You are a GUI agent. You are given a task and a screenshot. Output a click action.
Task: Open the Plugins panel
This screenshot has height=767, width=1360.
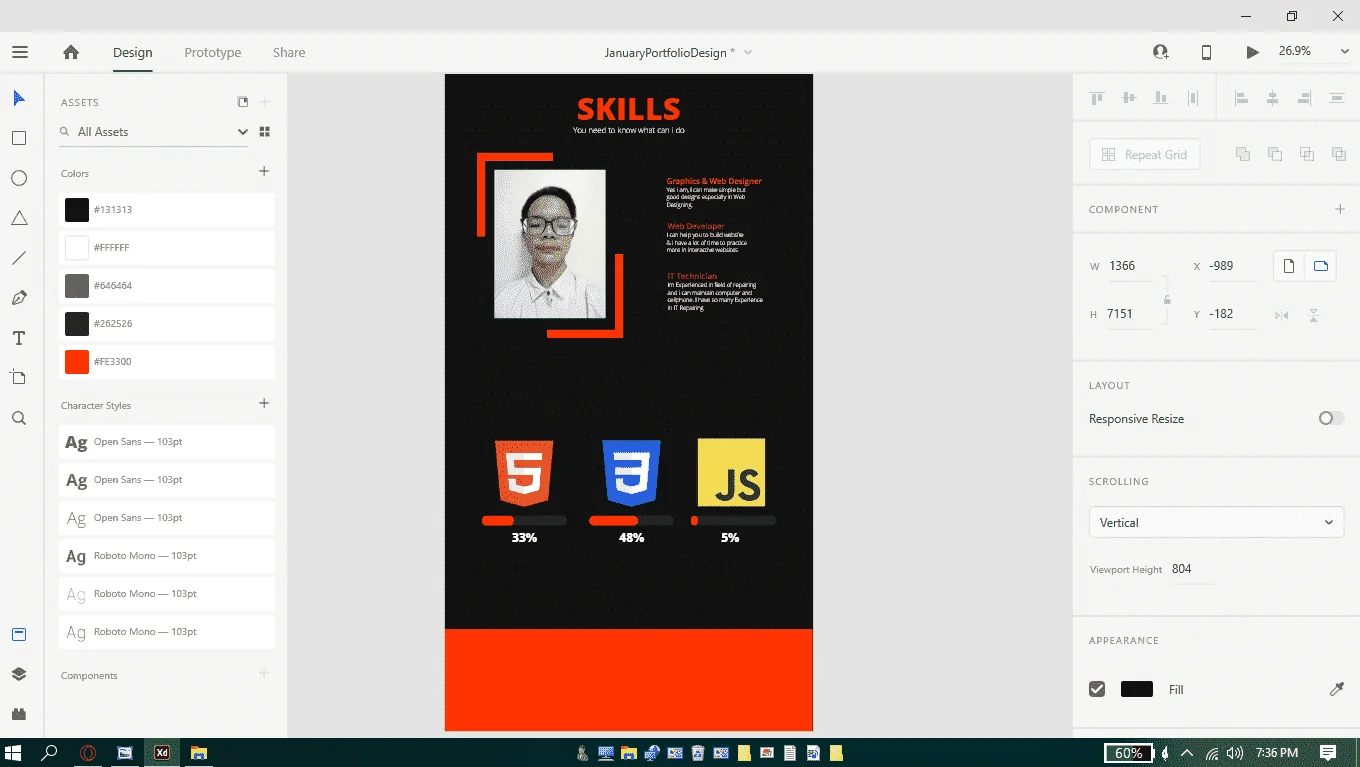[19, 714]
